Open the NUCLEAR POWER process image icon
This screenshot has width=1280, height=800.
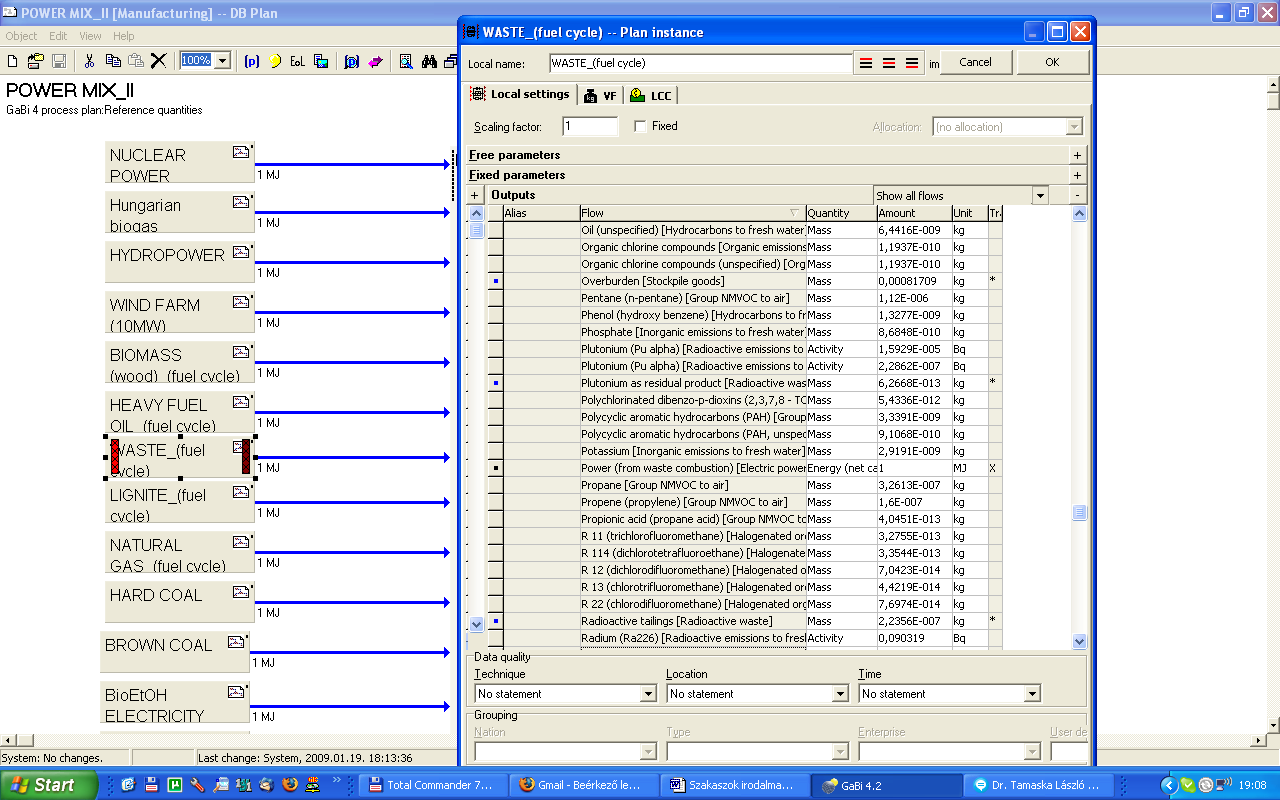click(241, 152)
